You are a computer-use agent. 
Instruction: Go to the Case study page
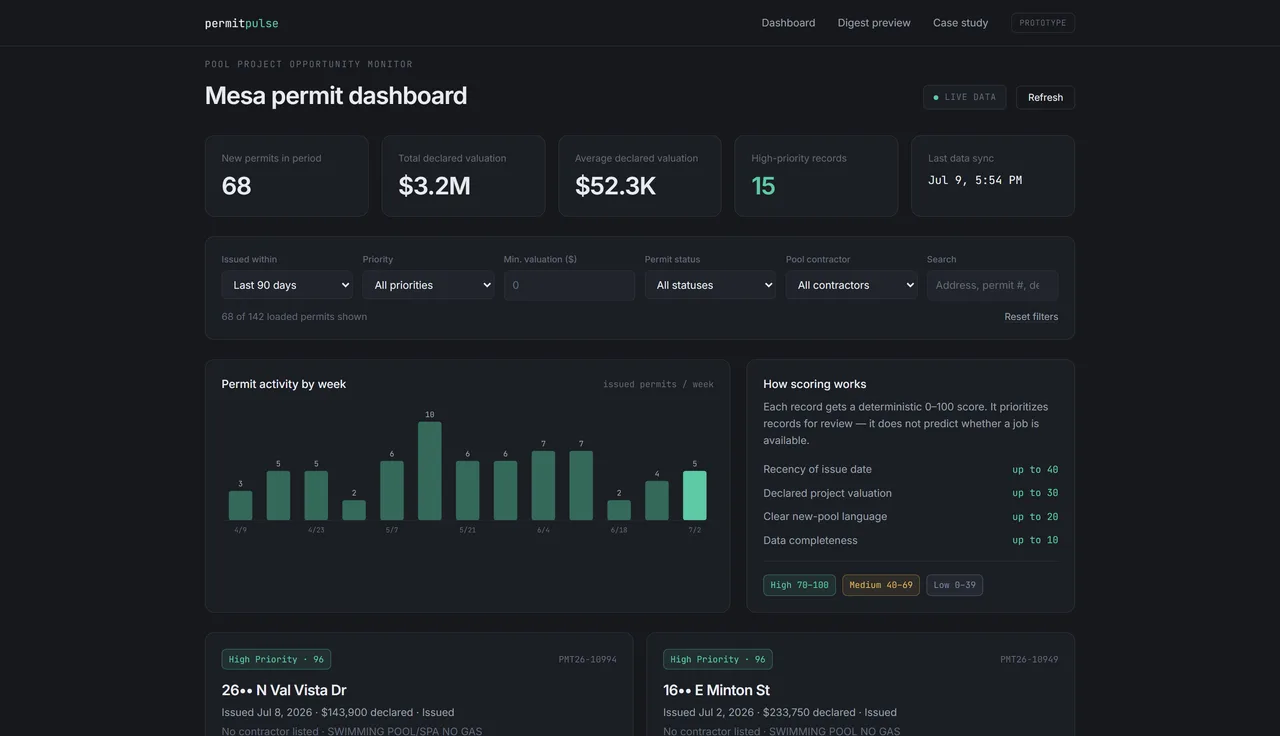[x=960, y=23]
